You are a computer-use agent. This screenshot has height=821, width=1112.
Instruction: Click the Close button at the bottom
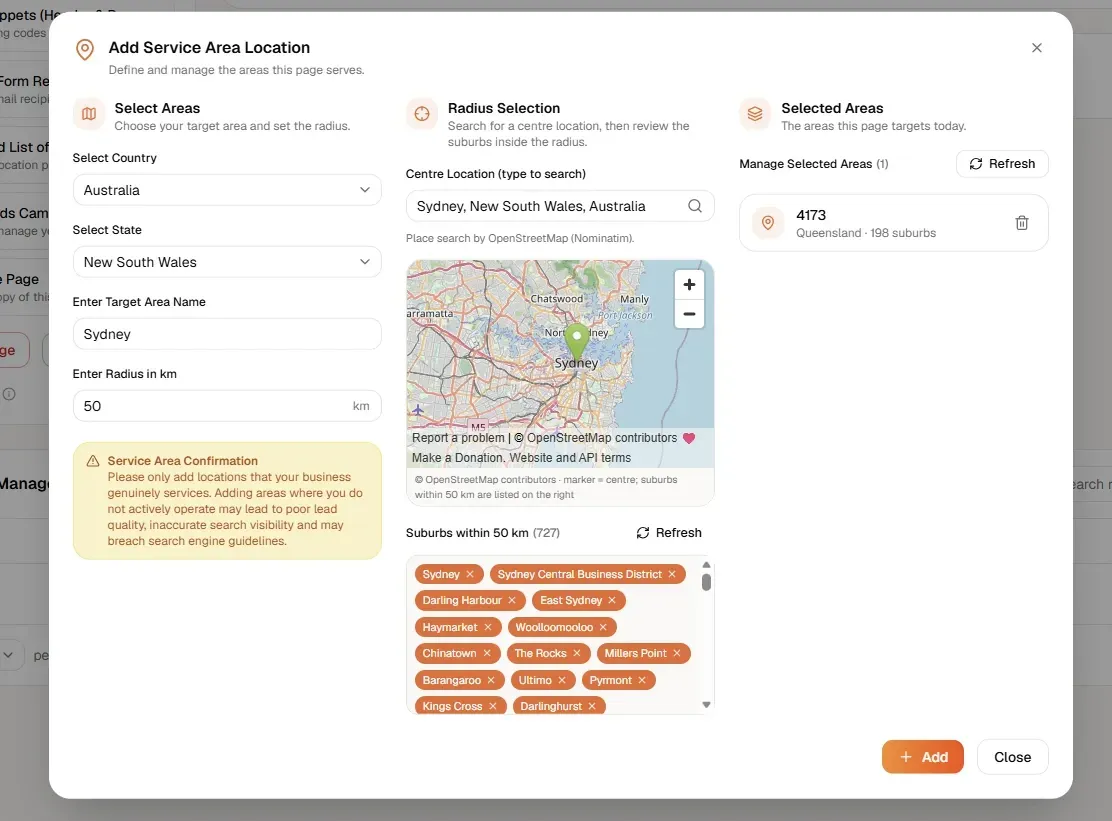[x=1012, y=757]
